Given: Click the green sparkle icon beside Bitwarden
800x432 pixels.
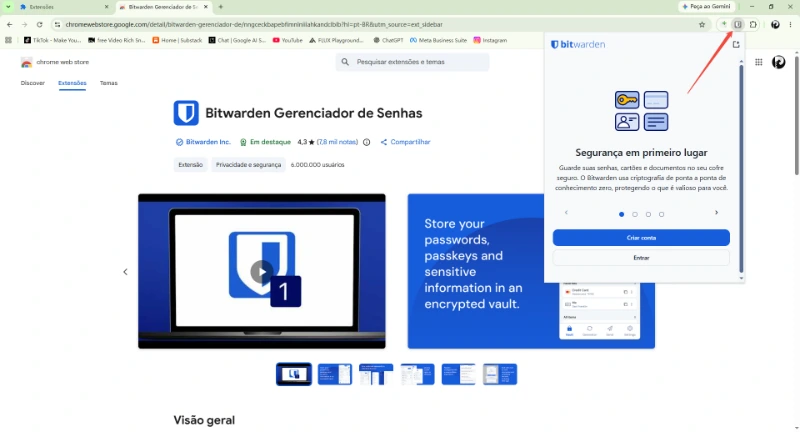Looking at the screenshot, I should click(723, 24).
